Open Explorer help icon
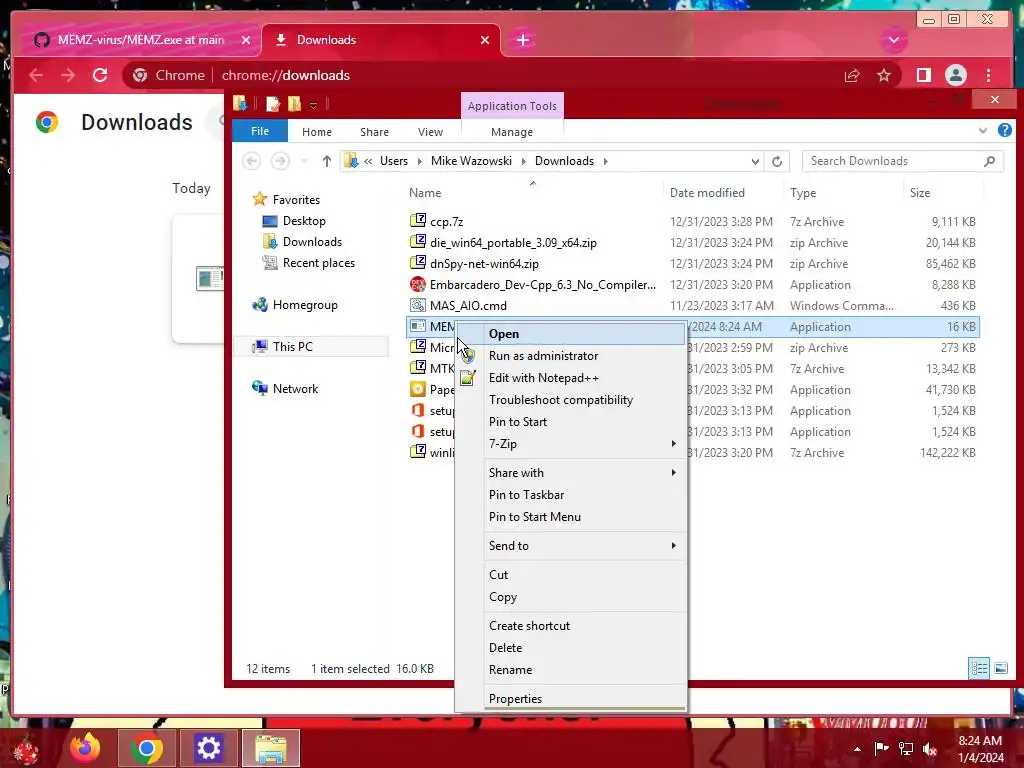The image size is (1024, 768). [1005, 131]
